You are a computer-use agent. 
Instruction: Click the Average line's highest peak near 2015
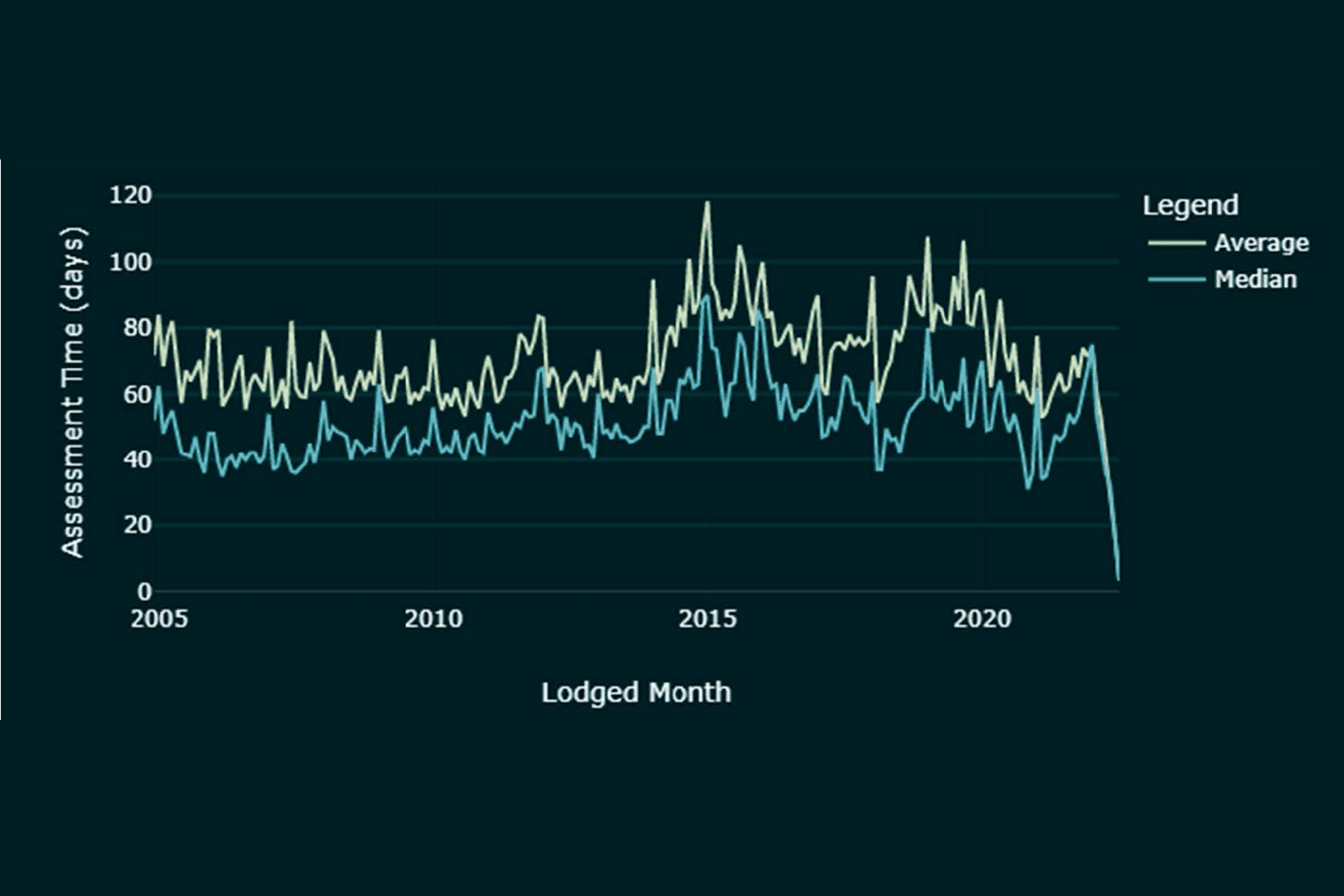(x=707, y=202)
